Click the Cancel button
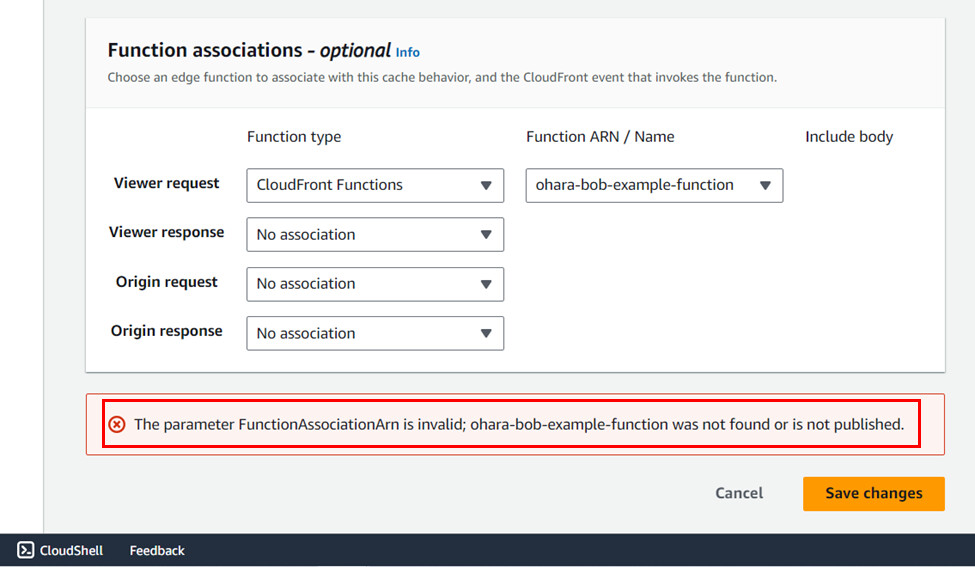Viewport: 975px width, 567px height. [x=739, y=493]
